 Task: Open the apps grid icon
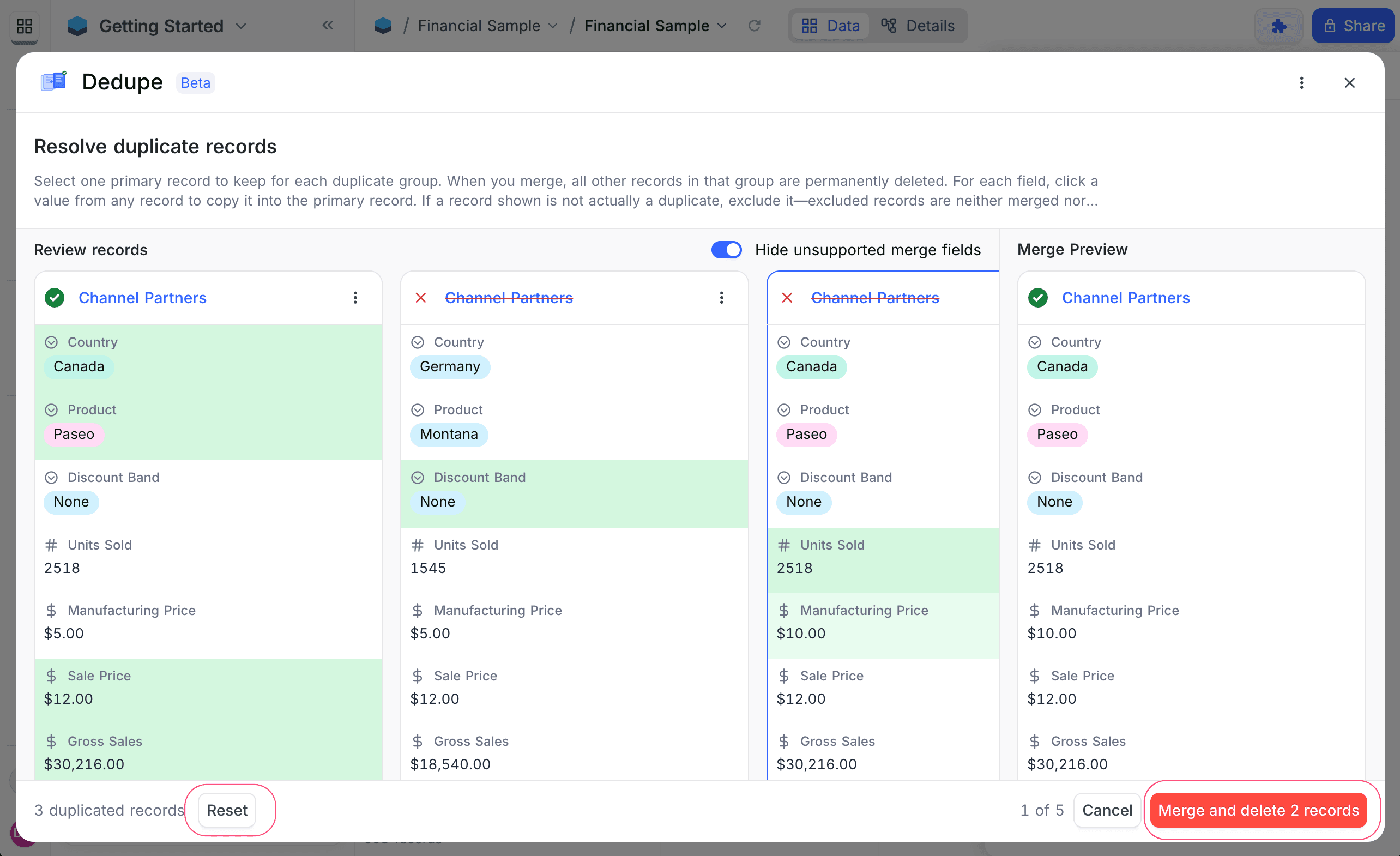click(25, 26)
